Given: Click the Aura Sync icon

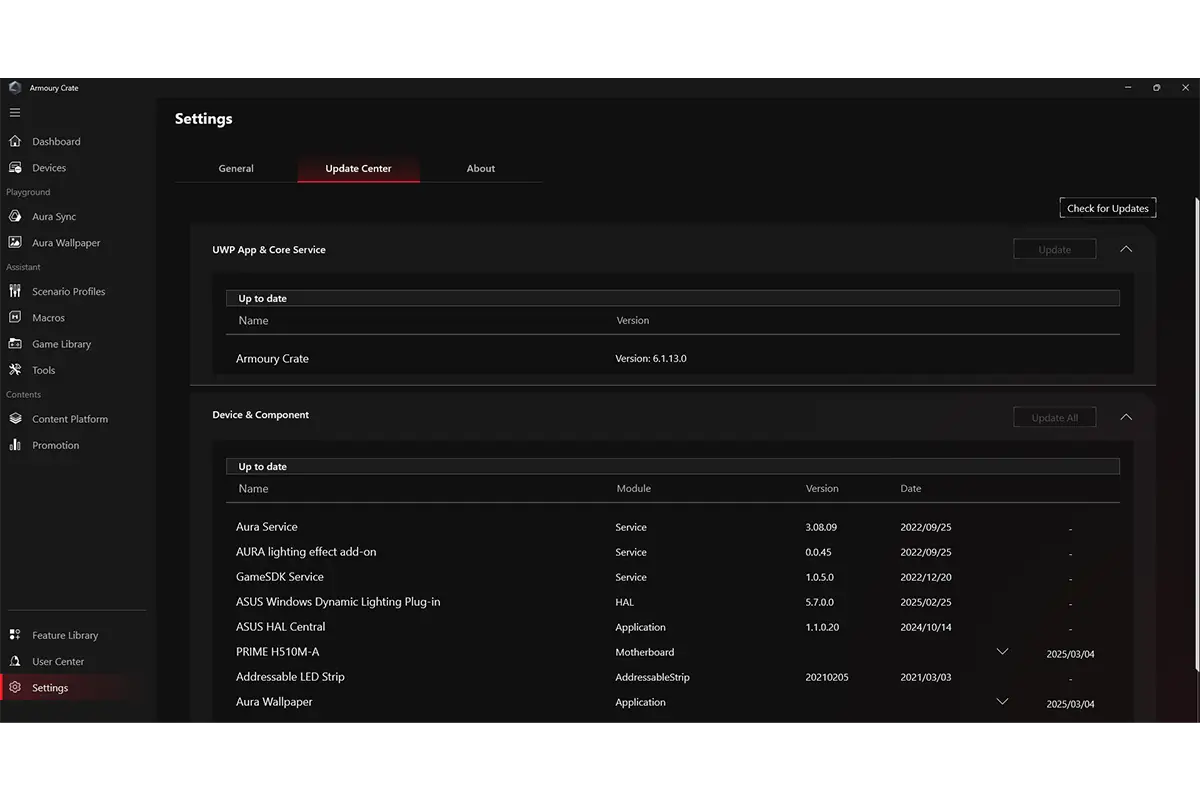Looking at the screenshot, I should pos(15,216).
